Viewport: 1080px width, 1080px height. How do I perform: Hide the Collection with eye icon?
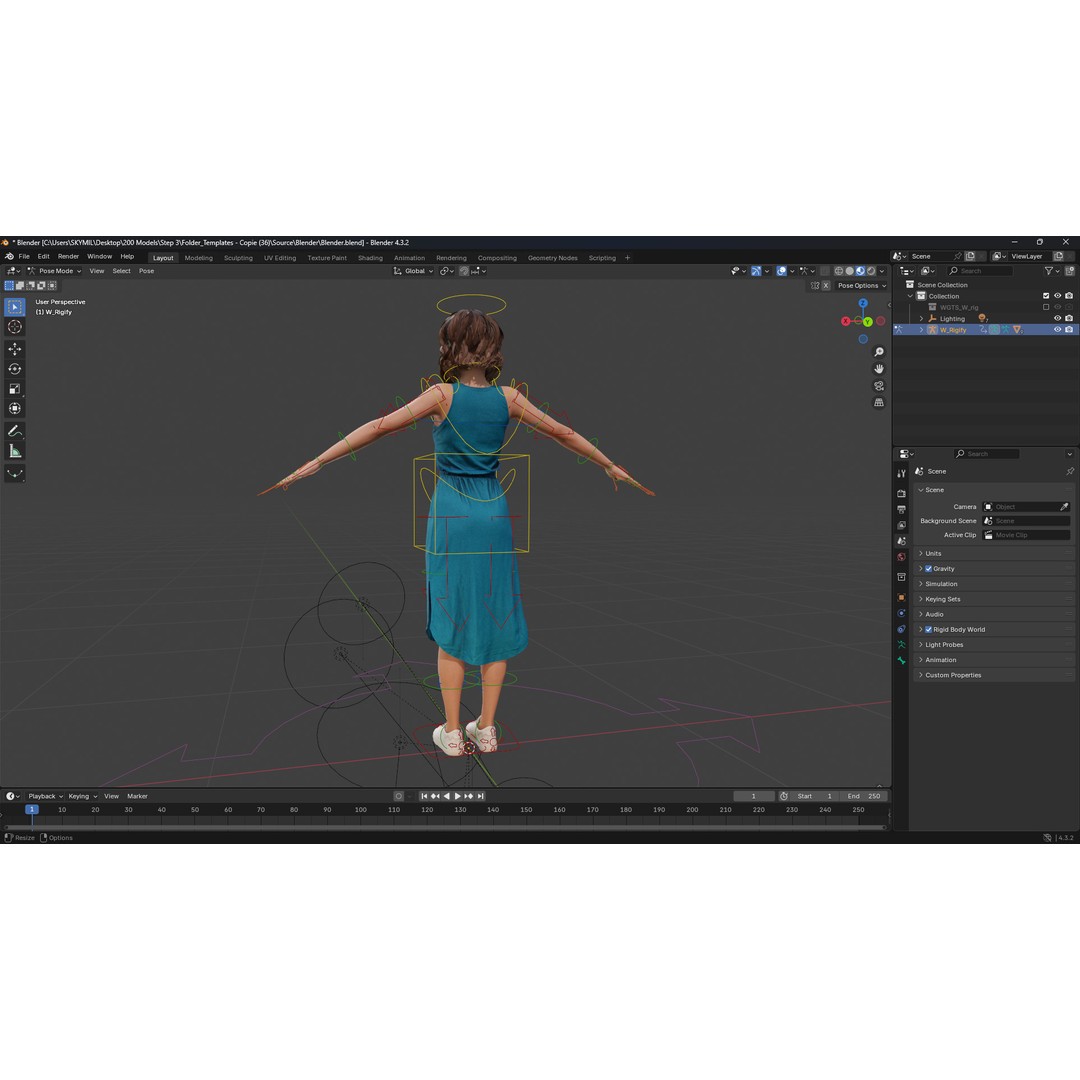pyautogui.click(x=1058, y=296)
